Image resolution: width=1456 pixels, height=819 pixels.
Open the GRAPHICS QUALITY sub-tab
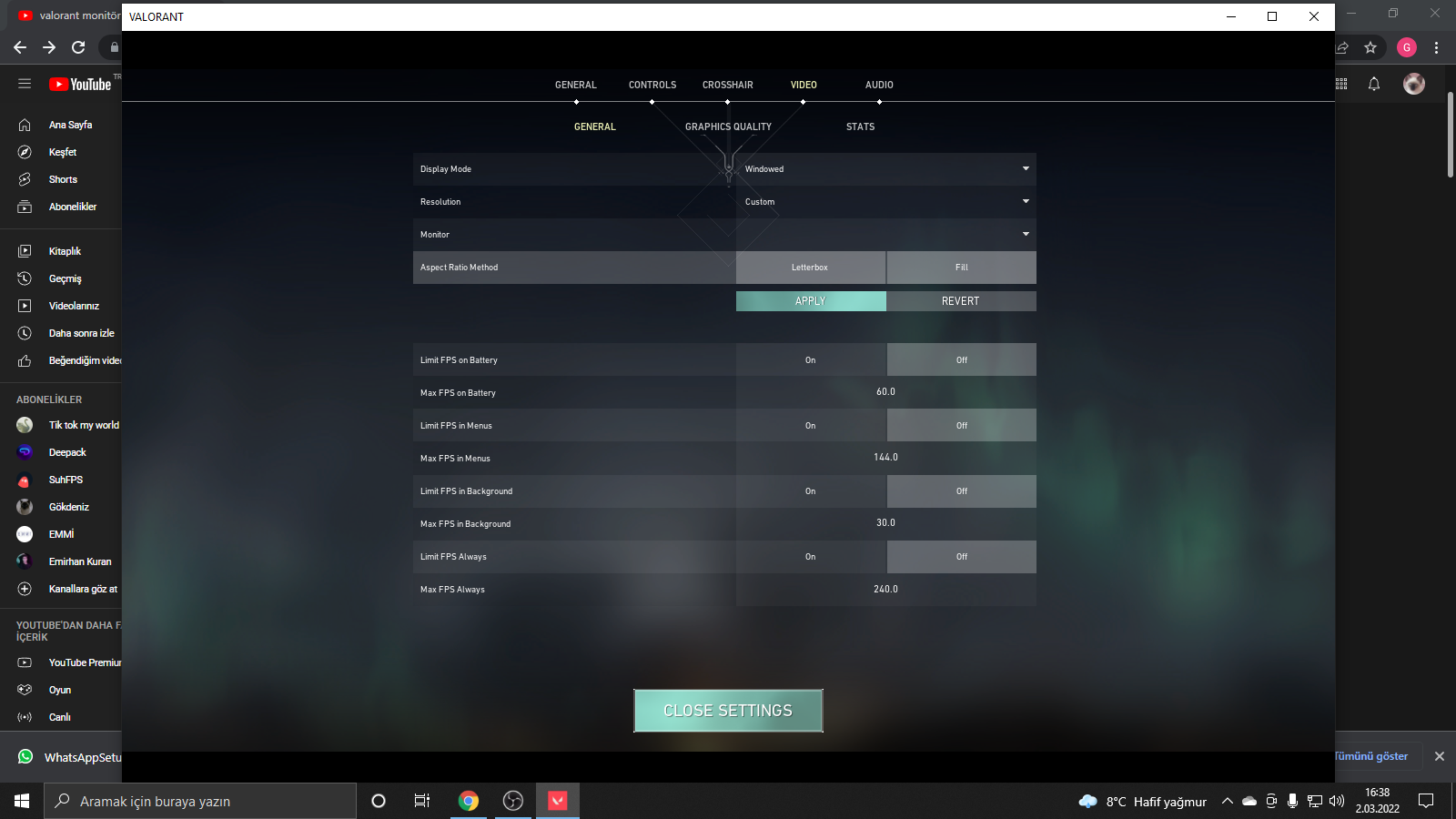(x=728, y=126)
